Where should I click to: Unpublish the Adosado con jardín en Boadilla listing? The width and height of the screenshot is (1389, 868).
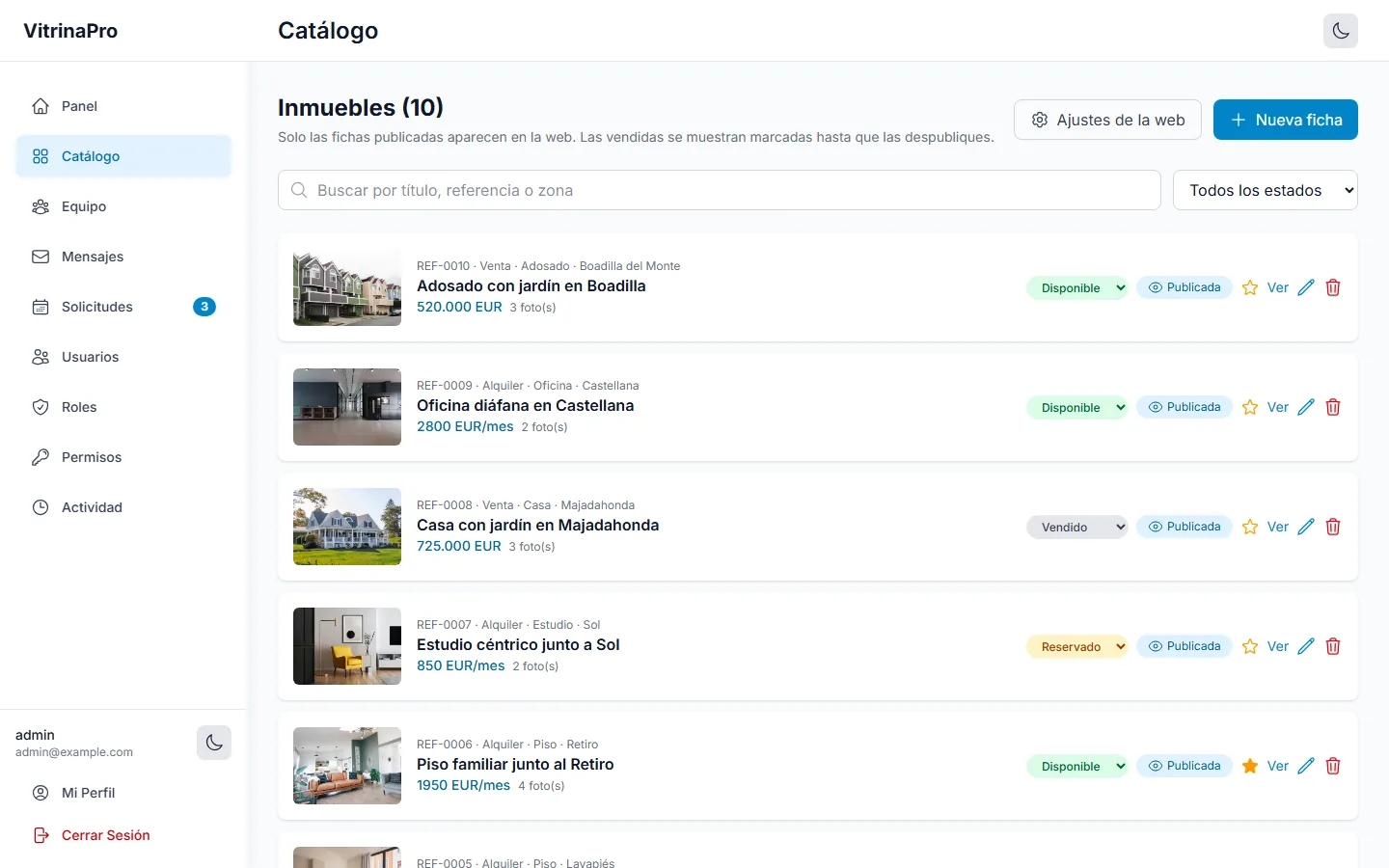tap(1185, 287)
